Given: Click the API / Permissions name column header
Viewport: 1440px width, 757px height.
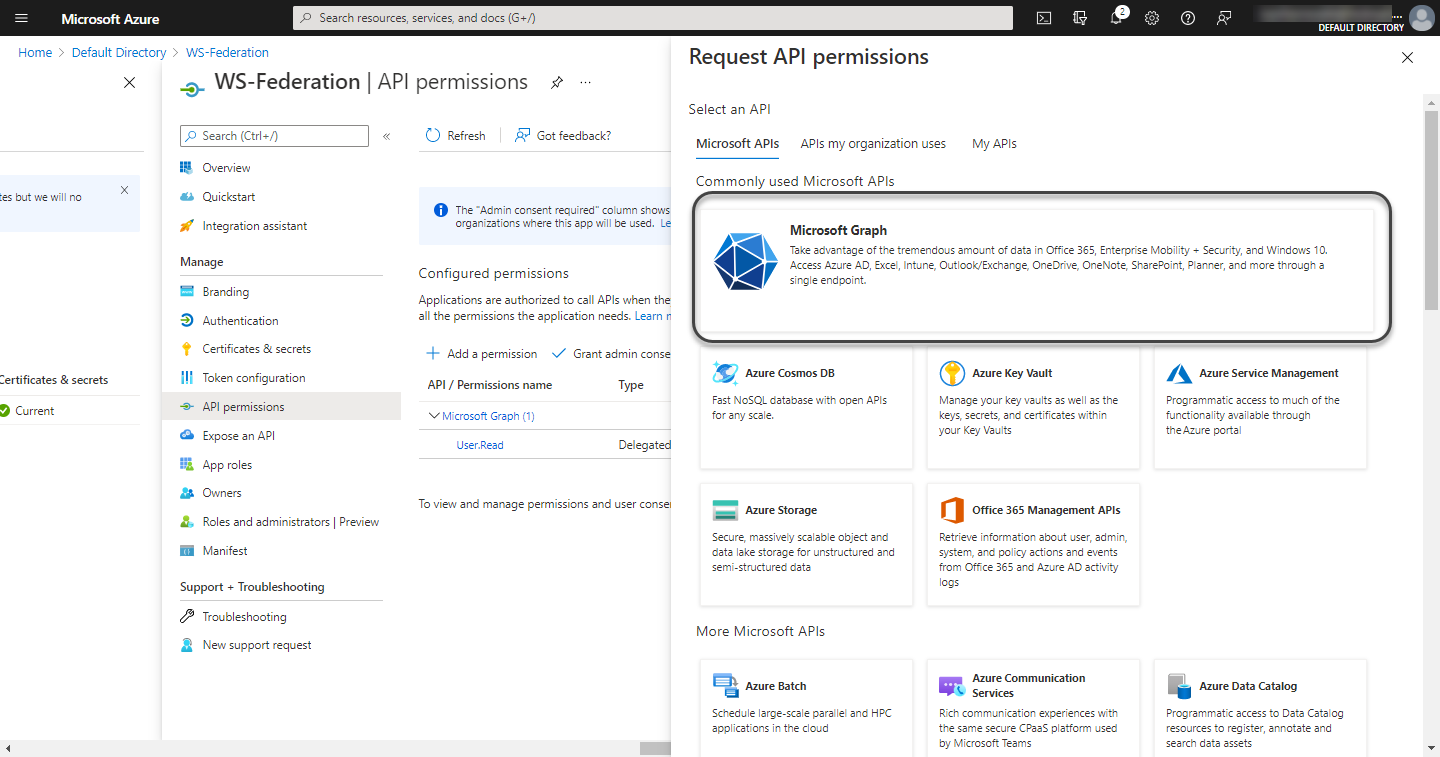Looking at the screenshot, I should pos(490,385).
